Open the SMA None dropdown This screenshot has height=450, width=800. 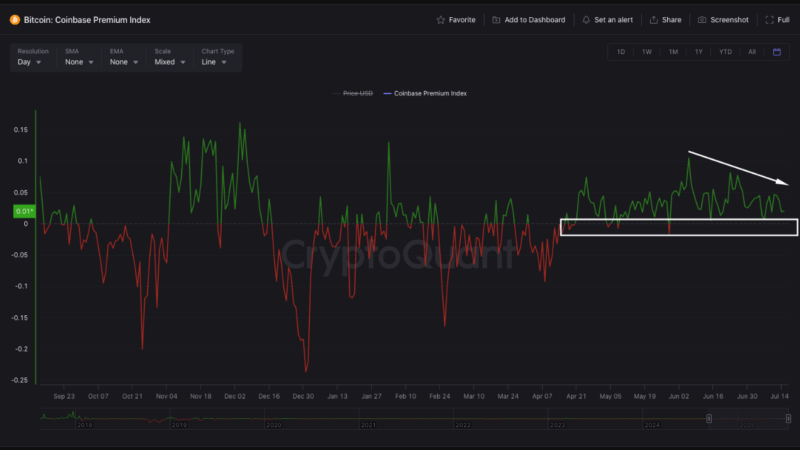point(79,62)
